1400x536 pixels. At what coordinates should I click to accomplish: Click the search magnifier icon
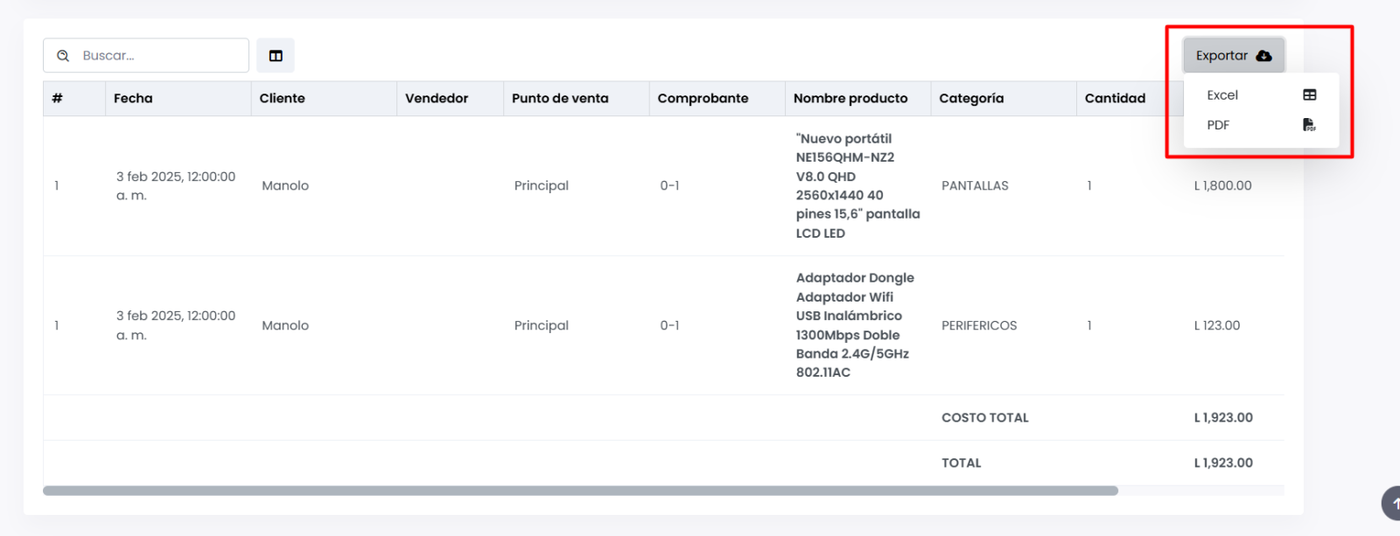tap(63, 56)
